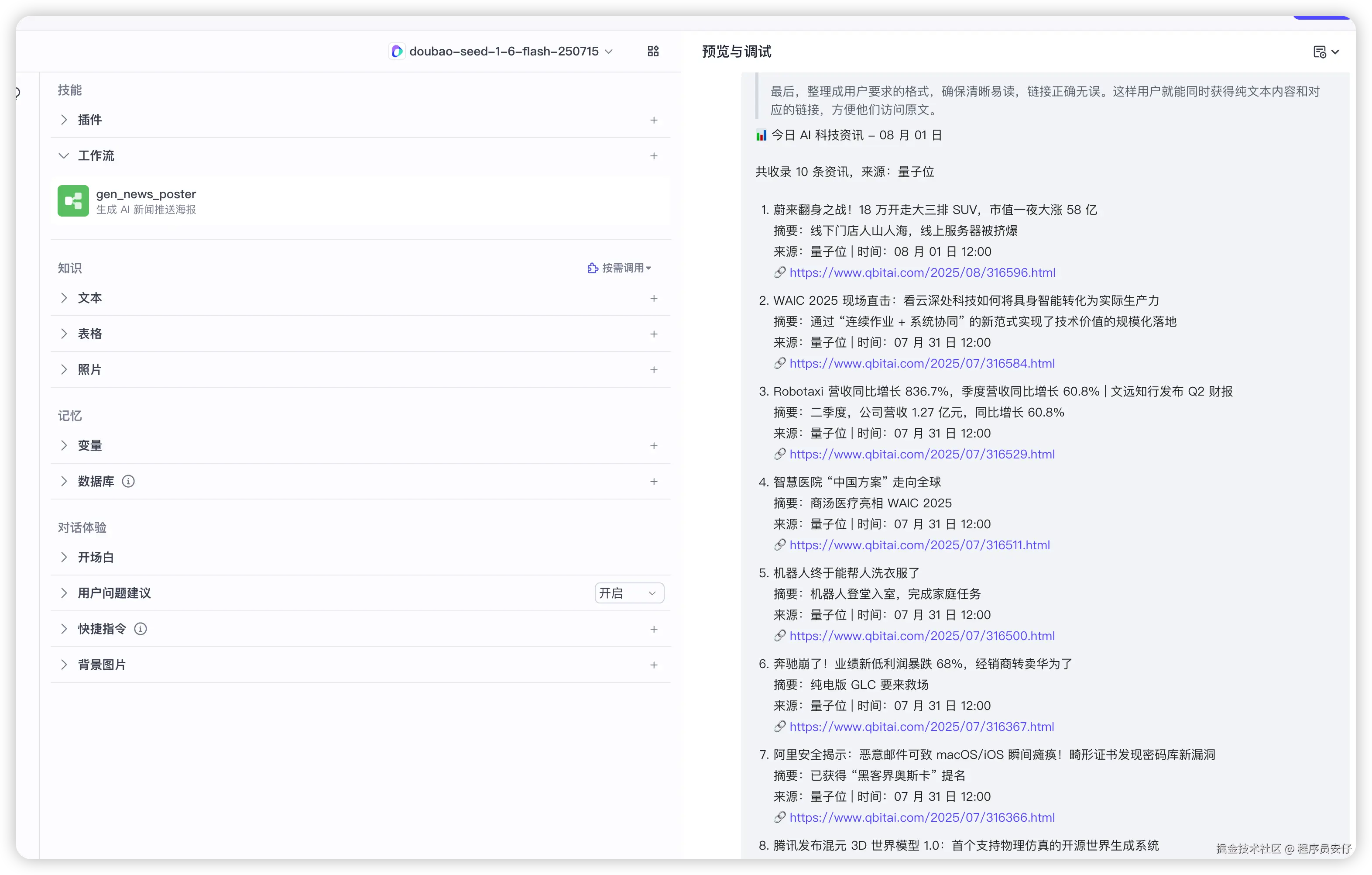Open the qbitai 316500.html article link
This screenshot has height=875, width=1372.
(x=921, y=636)
